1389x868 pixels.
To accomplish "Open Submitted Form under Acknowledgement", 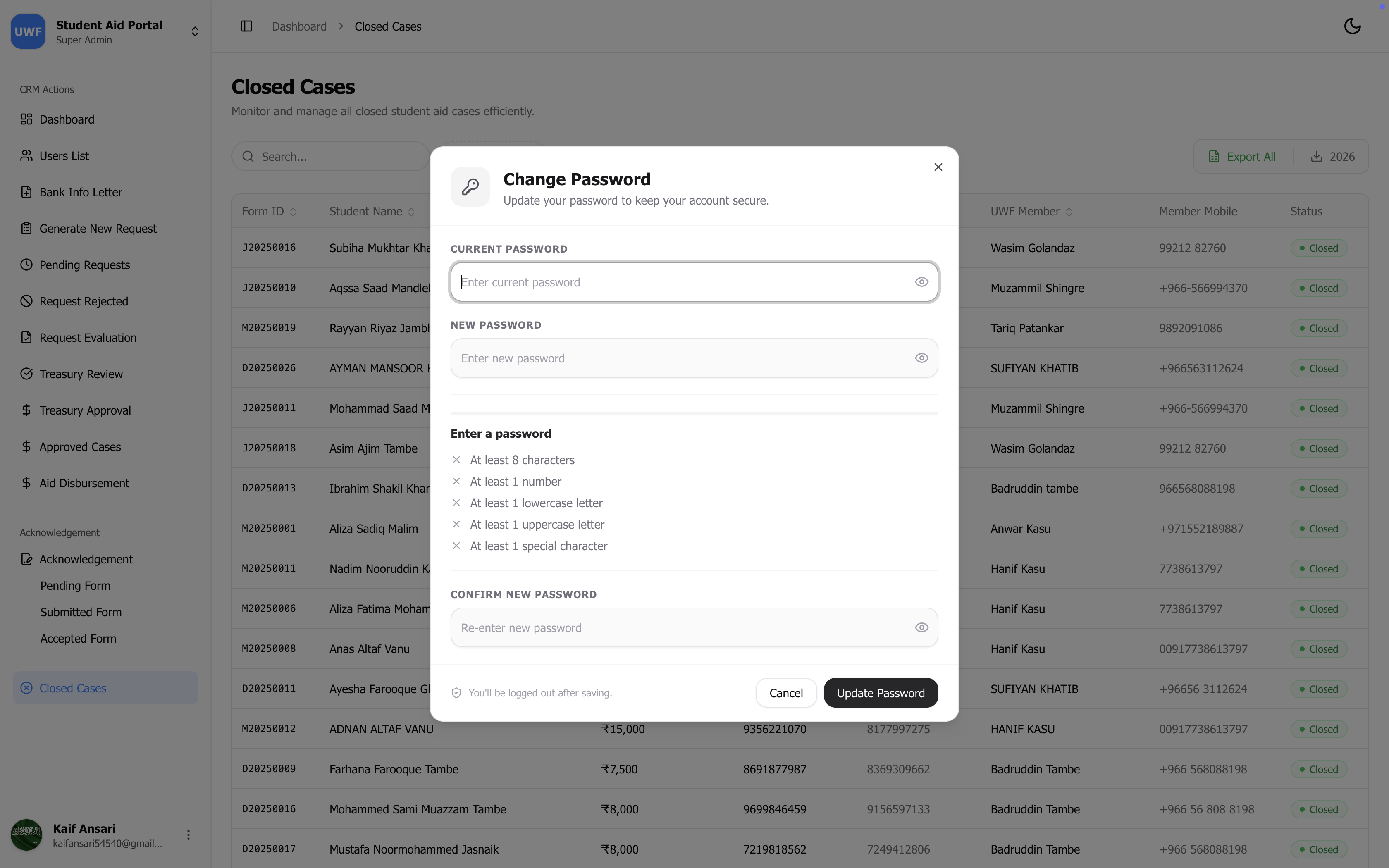I will pos(81,612).
